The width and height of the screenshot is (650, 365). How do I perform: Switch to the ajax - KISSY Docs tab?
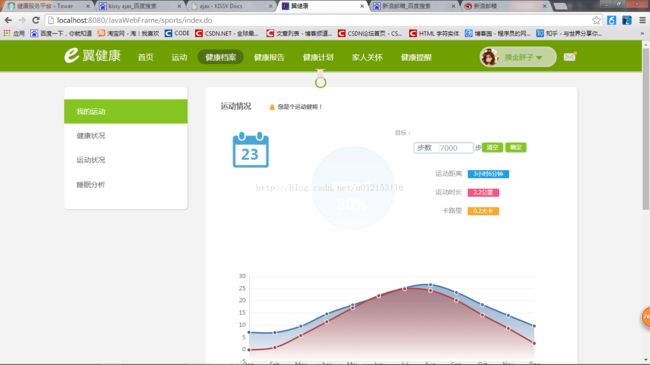(x=231, y=6)
